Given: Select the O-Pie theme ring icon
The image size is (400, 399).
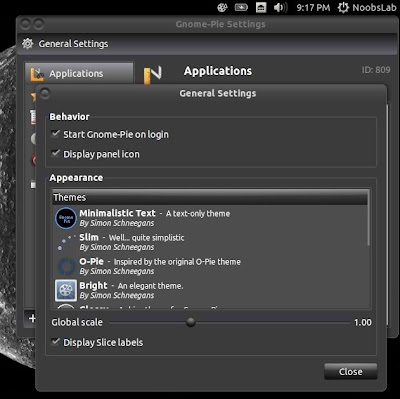Looking at the screenshot, I should (x=66, y=266).
